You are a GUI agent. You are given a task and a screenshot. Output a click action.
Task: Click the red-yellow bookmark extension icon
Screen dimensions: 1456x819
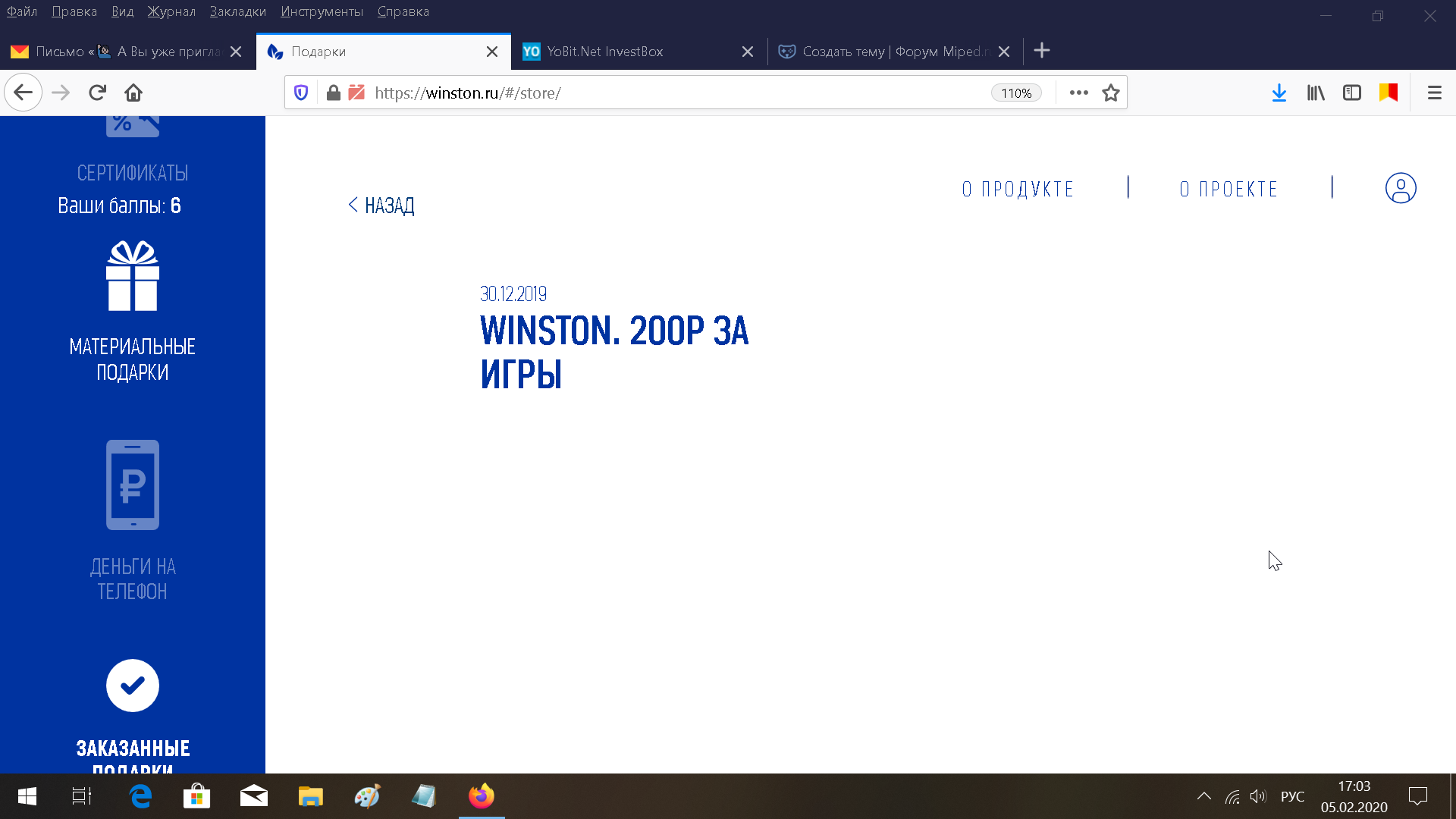coord(1389,93)
